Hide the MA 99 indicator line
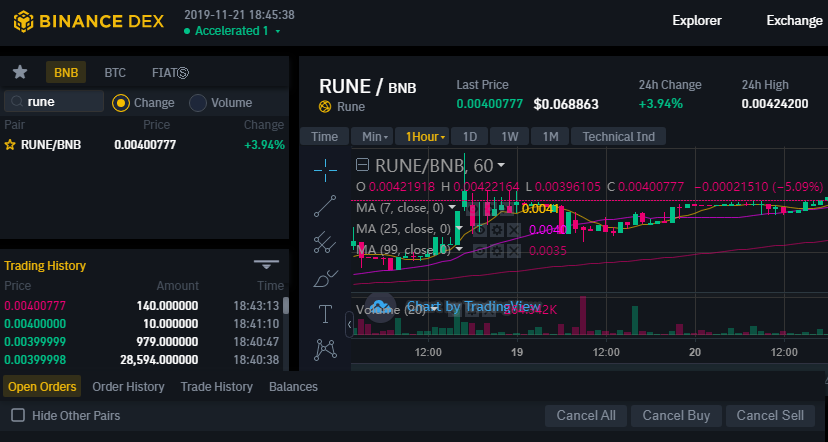The width and height of the screenshot is (828, 442). click(x=480, y=250)
